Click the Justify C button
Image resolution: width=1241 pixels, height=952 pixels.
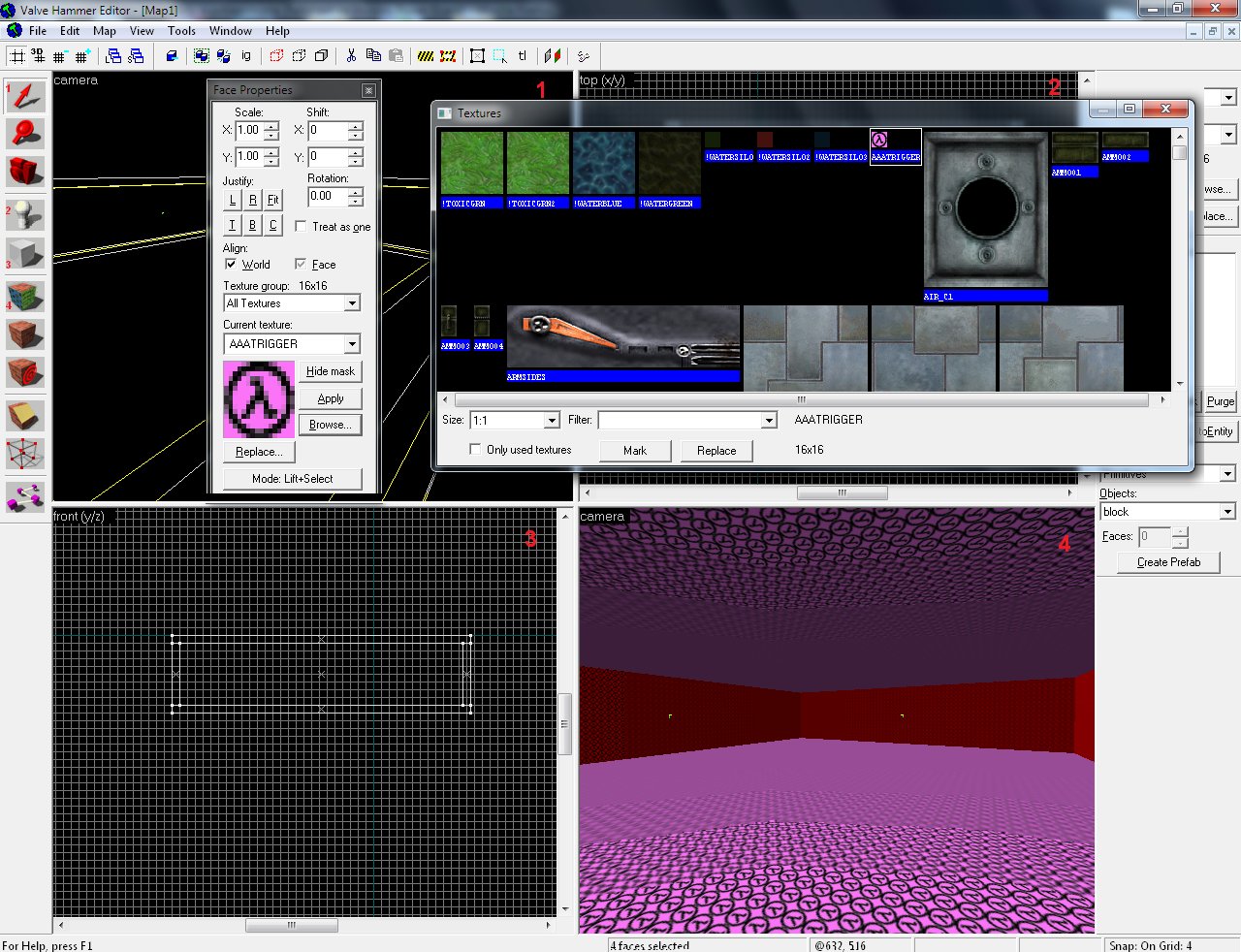pyautogui.click(x=273, y=225)
